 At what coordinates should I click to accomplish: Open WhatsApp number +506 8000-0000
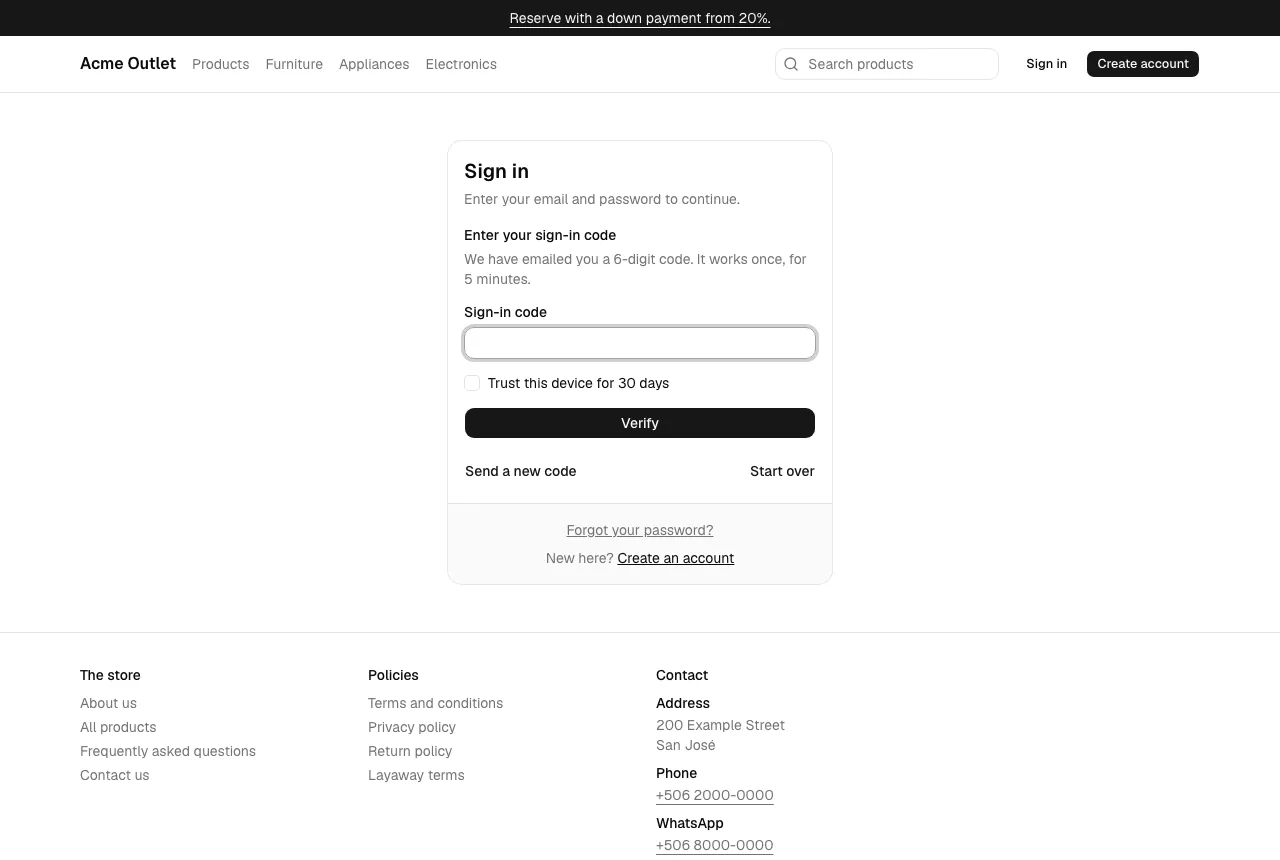click(715, 845)
